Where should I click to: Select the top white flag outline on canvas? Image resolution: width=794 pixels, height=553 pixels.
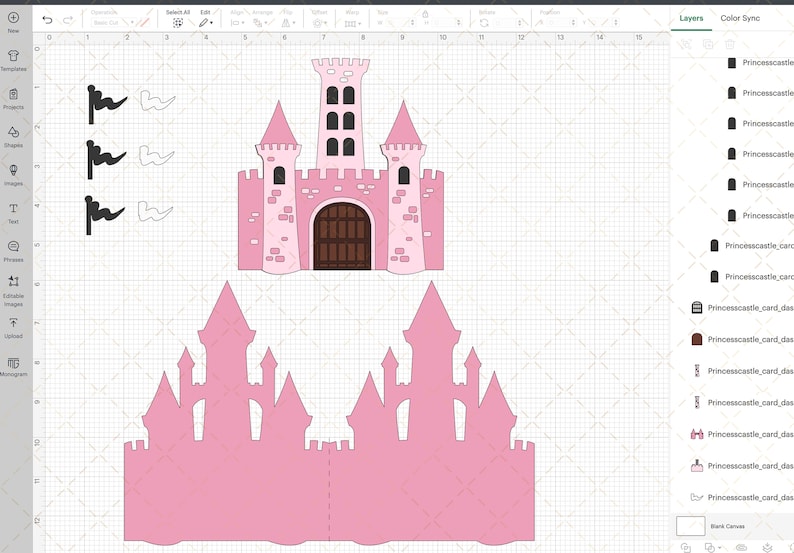pyautogui.click(x=157, y=100)
